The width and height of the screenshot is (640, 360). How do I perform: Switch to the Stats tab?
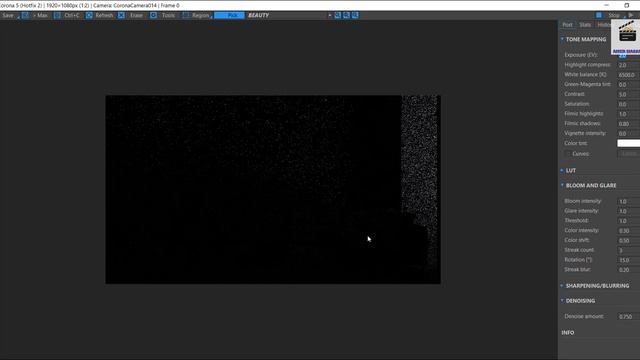[x=585, y=25]
